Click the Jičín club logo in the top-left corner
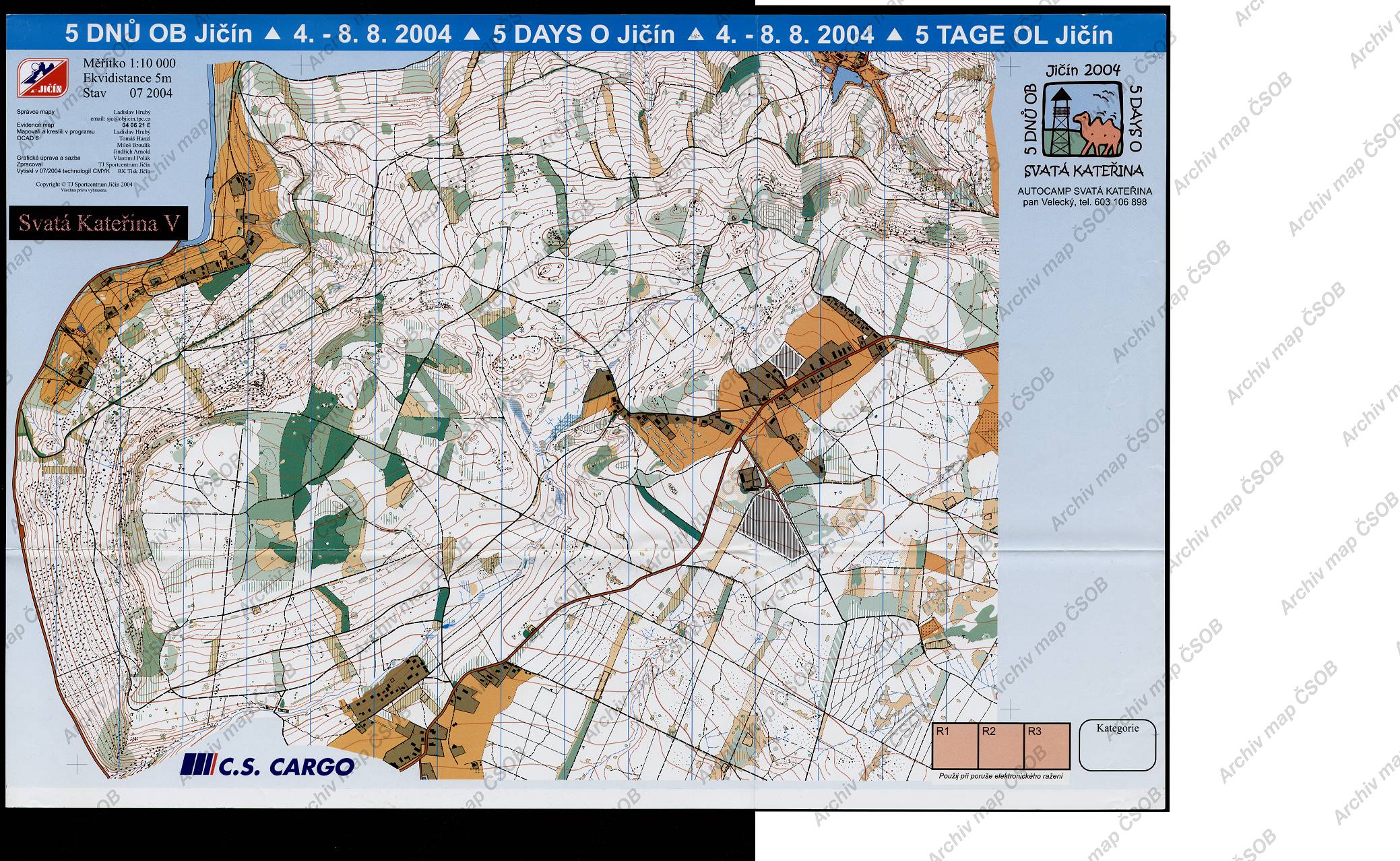Viewport: 1400px width, 861px height. [42, 77]
